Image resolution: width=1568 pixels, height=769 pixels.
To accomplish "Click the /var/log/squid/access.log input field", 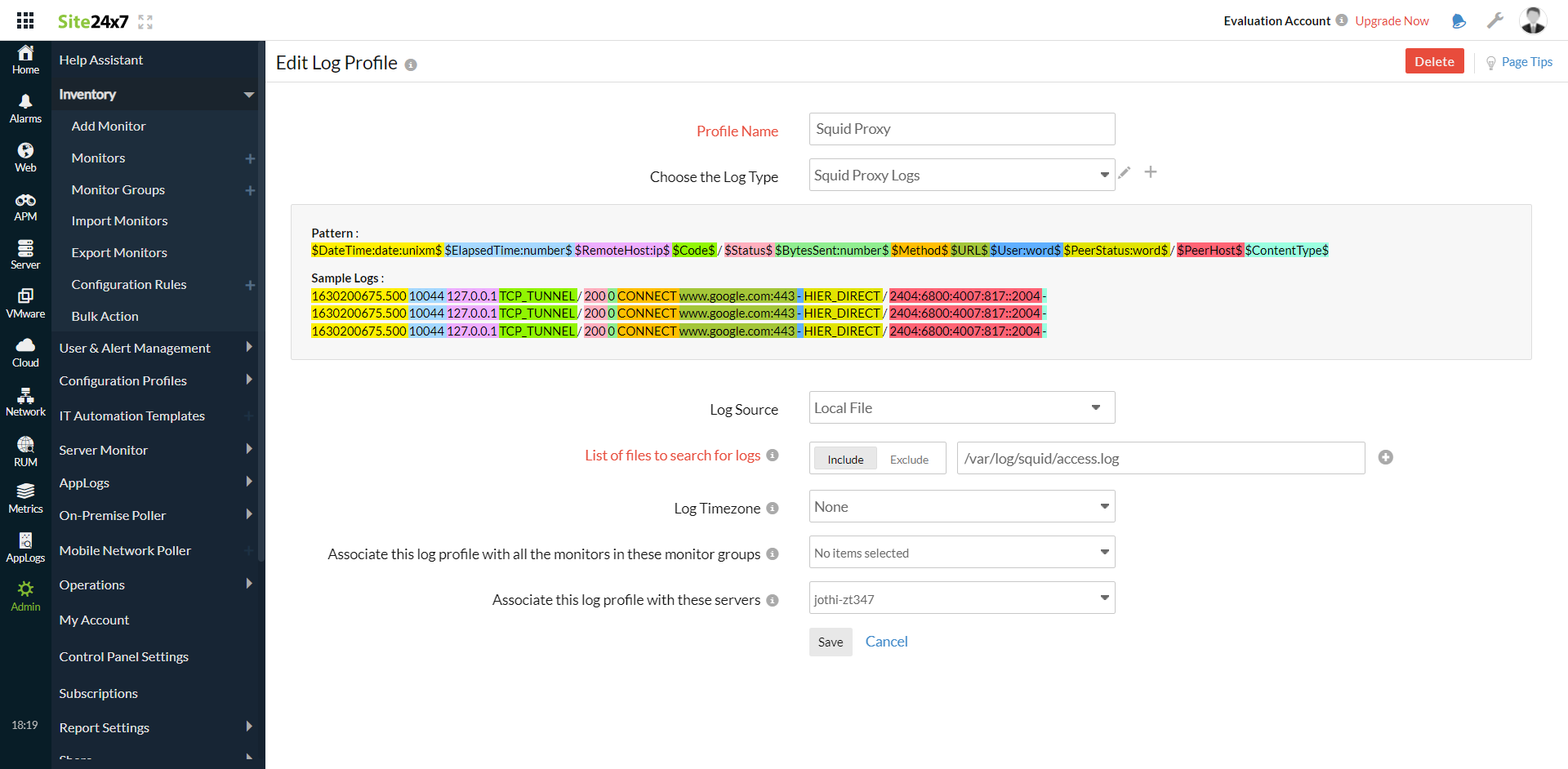I will pyautogui.click(x=1160, y=458).
